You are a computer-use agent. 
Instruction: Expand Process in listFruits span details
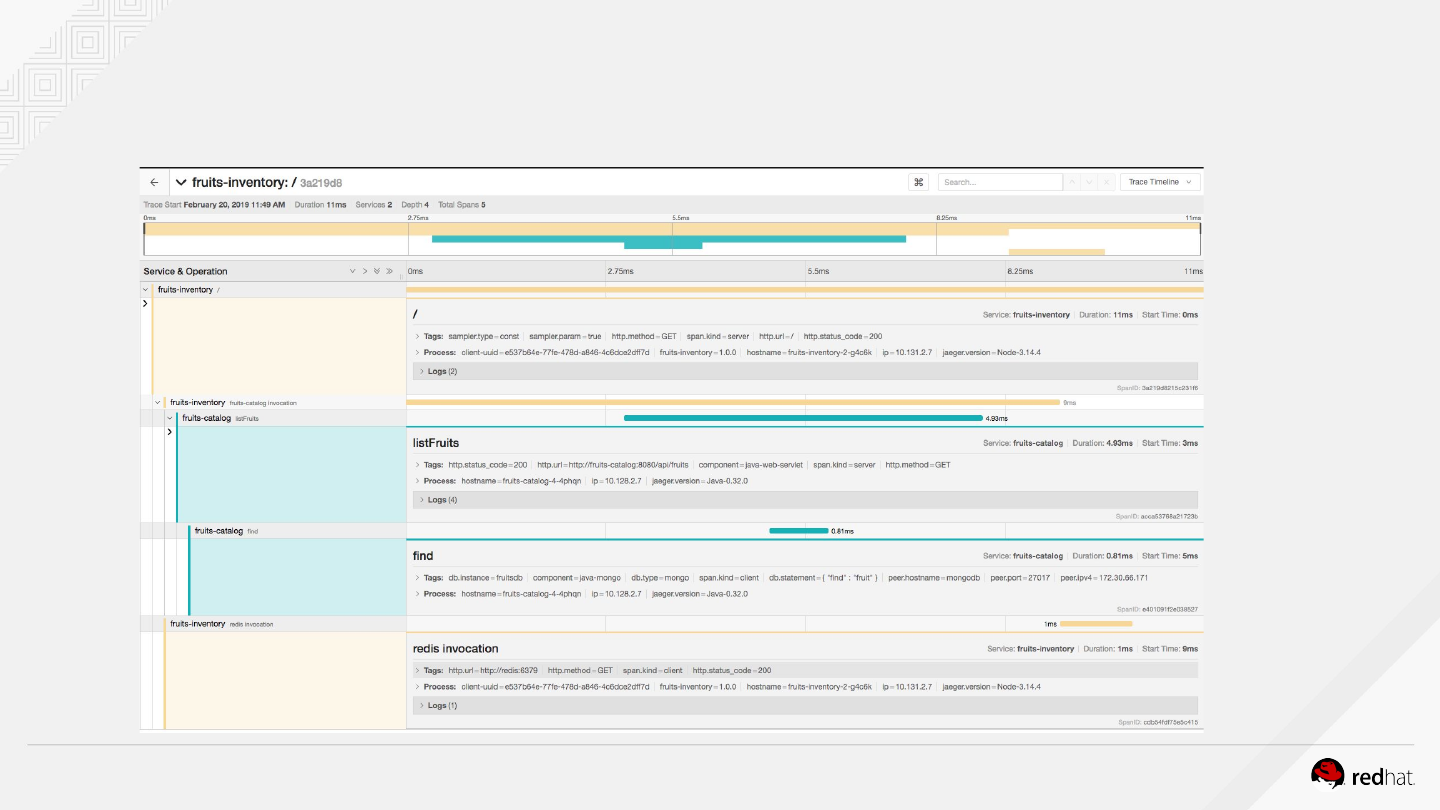436,481
